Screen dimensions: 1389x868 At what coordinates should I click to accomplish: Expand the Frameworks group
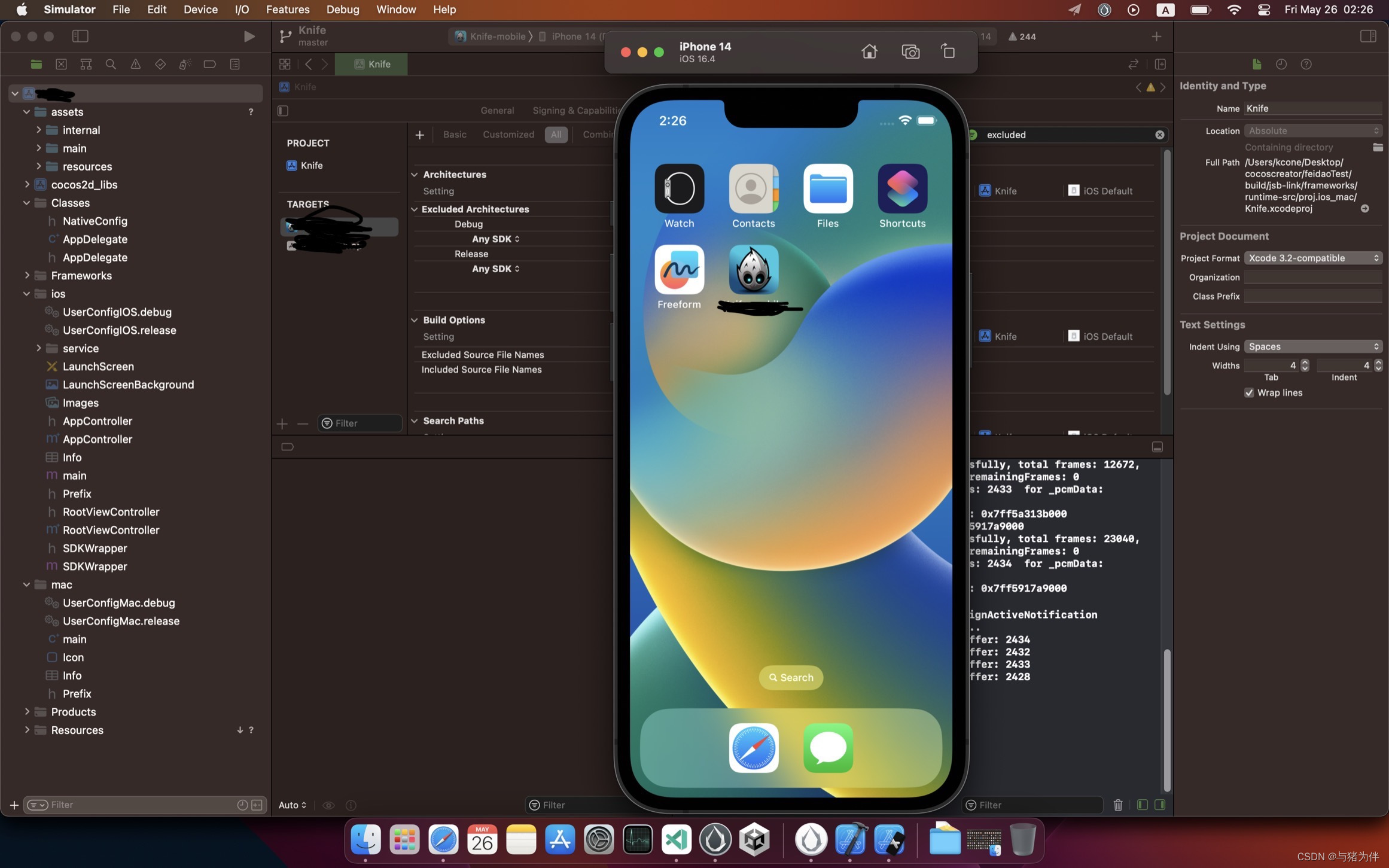26,275
